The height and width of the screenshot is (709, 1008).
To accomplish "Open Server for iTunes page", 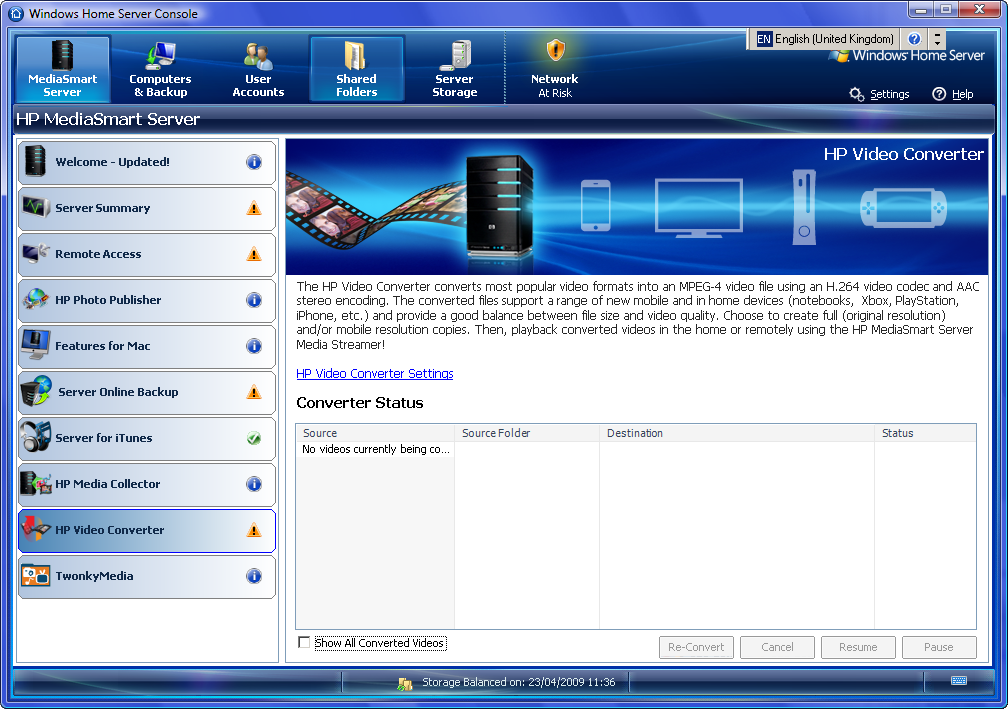I will click(147, 438).
